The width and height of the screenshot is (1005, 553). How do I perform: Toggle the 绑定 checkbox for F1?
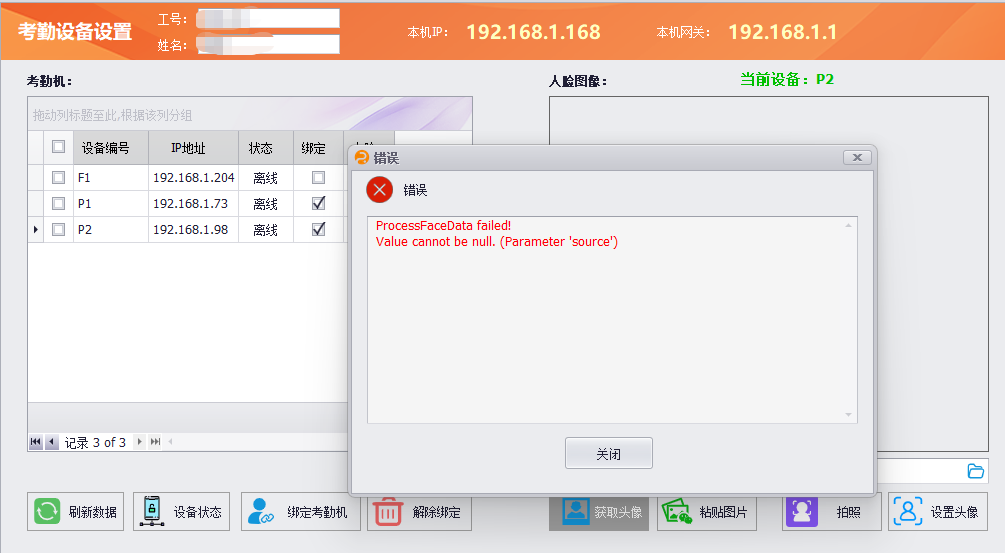tap(319, 177)
